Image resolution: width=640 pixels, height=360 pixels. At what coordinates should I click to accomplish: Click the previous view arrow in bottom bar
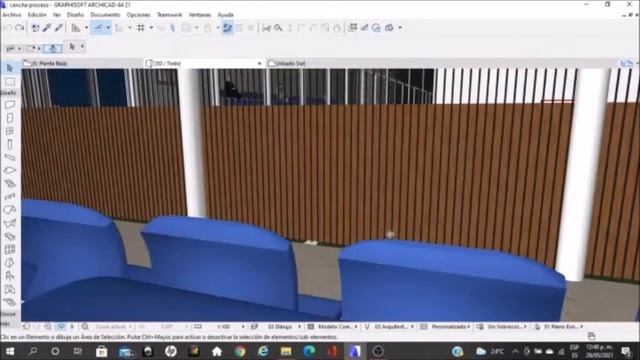coord(27,327)
